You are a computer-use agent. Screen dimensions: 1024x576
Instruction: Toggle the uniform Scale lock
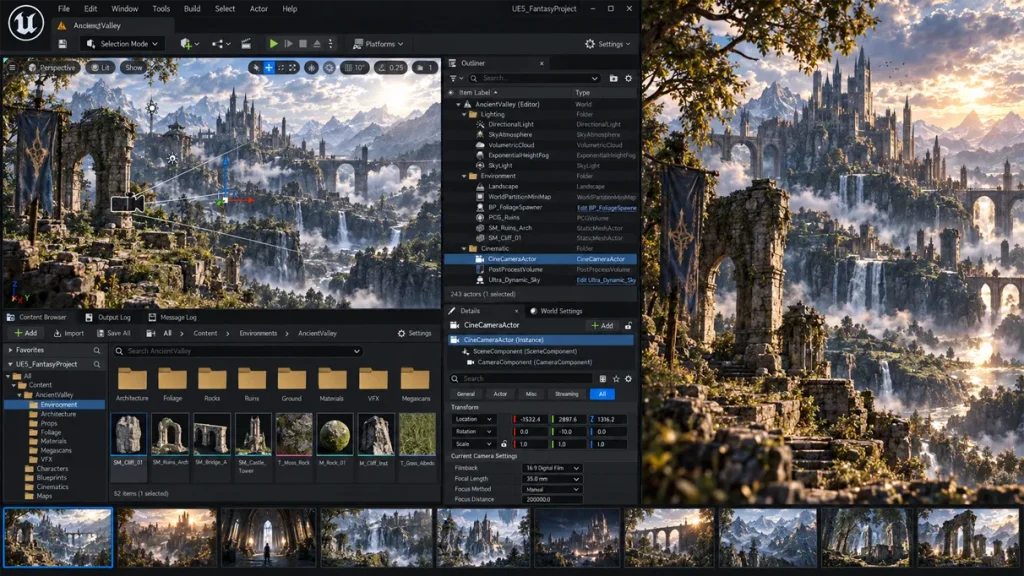tap(504, 444)
